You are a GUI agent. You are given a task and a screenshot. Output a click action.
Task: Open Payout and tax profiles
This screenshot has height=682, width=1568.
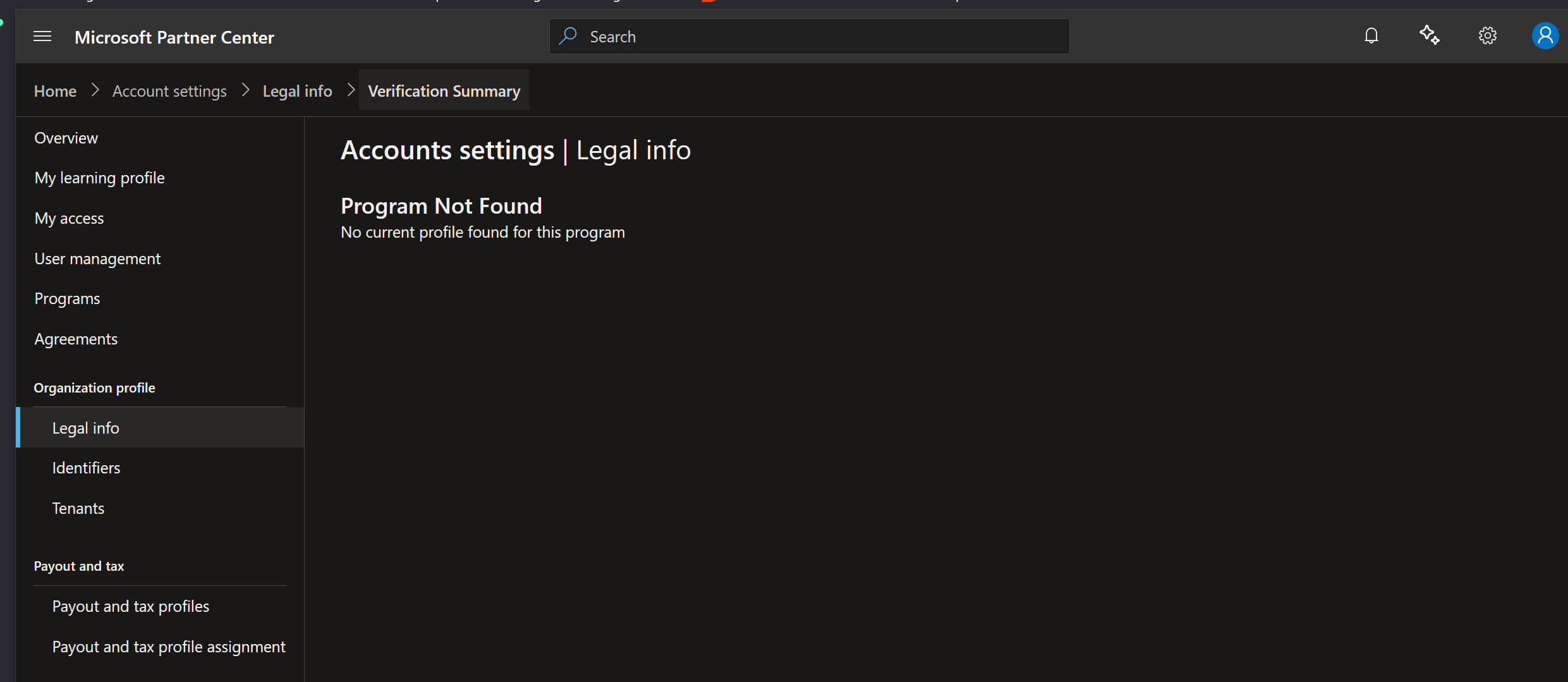[x=131, y=606]
